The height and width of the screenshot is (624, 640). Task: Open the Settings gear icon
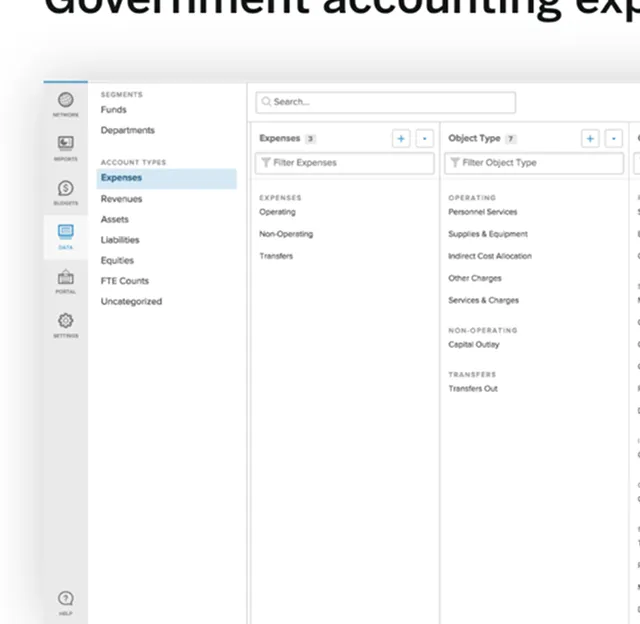pos(66,321)
